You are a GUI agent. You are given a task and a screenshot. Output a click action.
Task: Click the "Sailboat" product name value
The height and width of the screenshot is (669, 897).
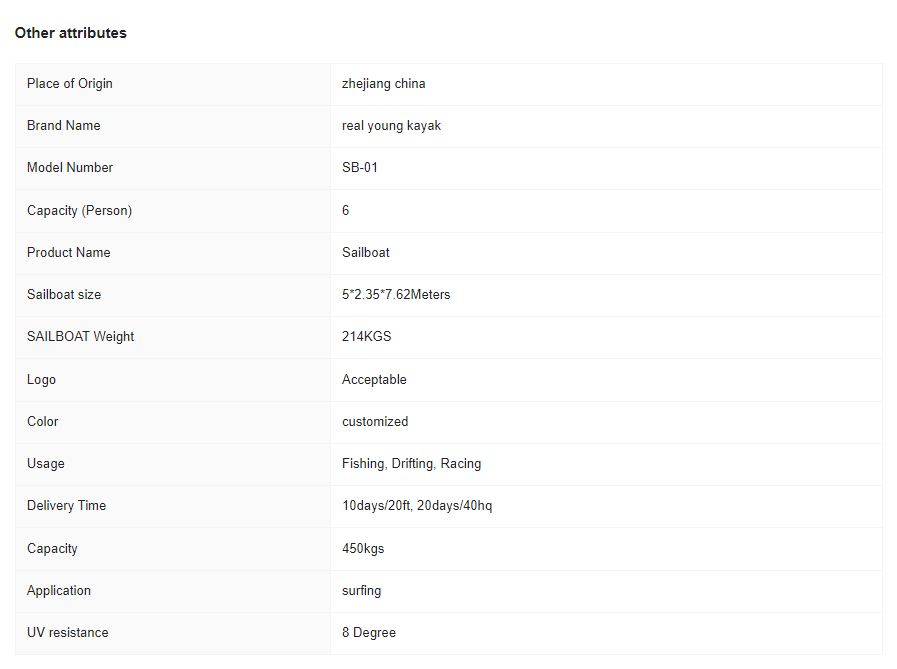[x=366, y=253]
